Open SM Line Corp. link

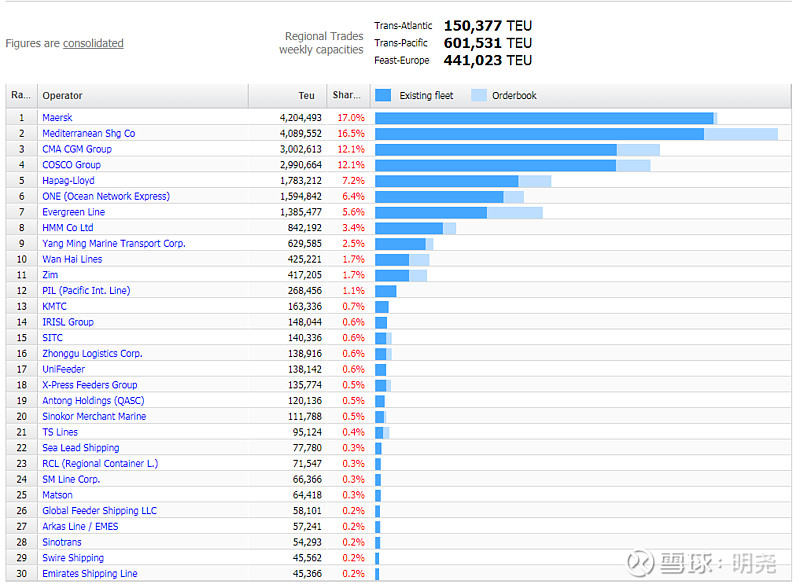(71, 479)
